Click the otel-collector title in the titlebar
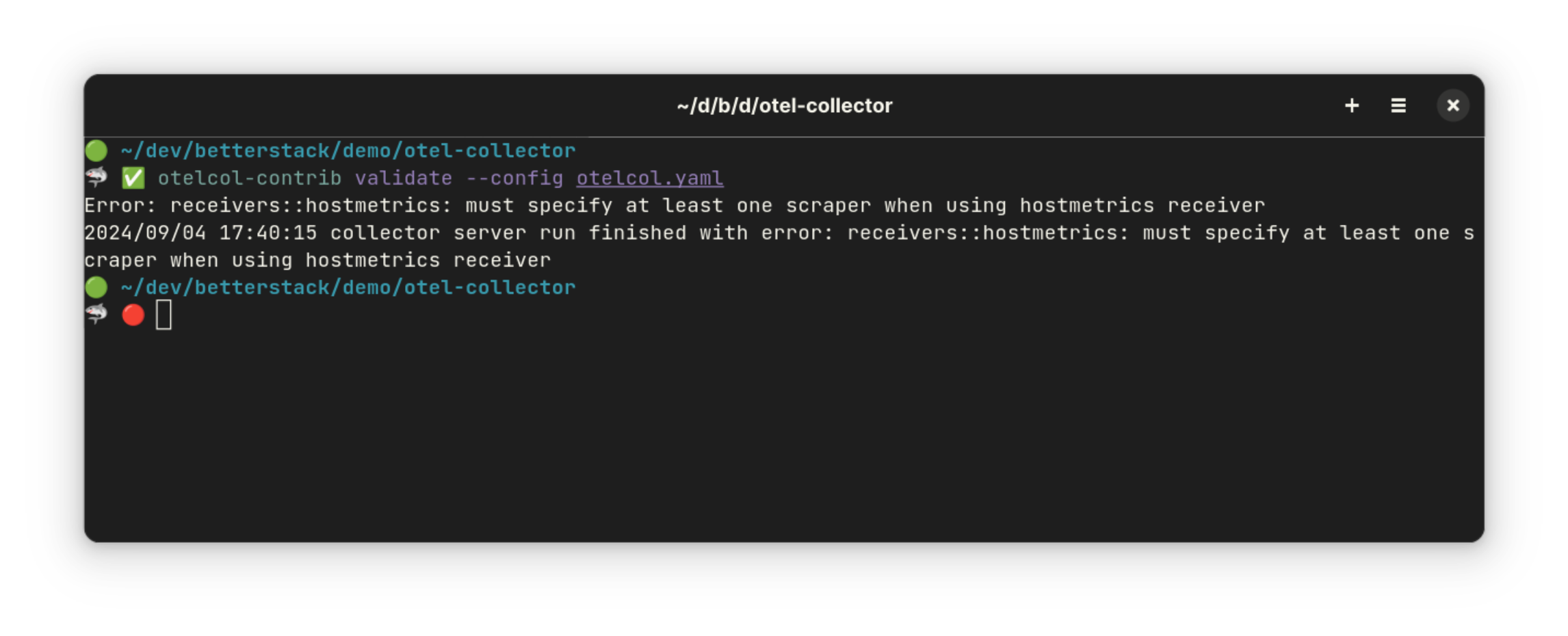The width and height of the screenshot is (1568, 636). click(x=784, y=105)
